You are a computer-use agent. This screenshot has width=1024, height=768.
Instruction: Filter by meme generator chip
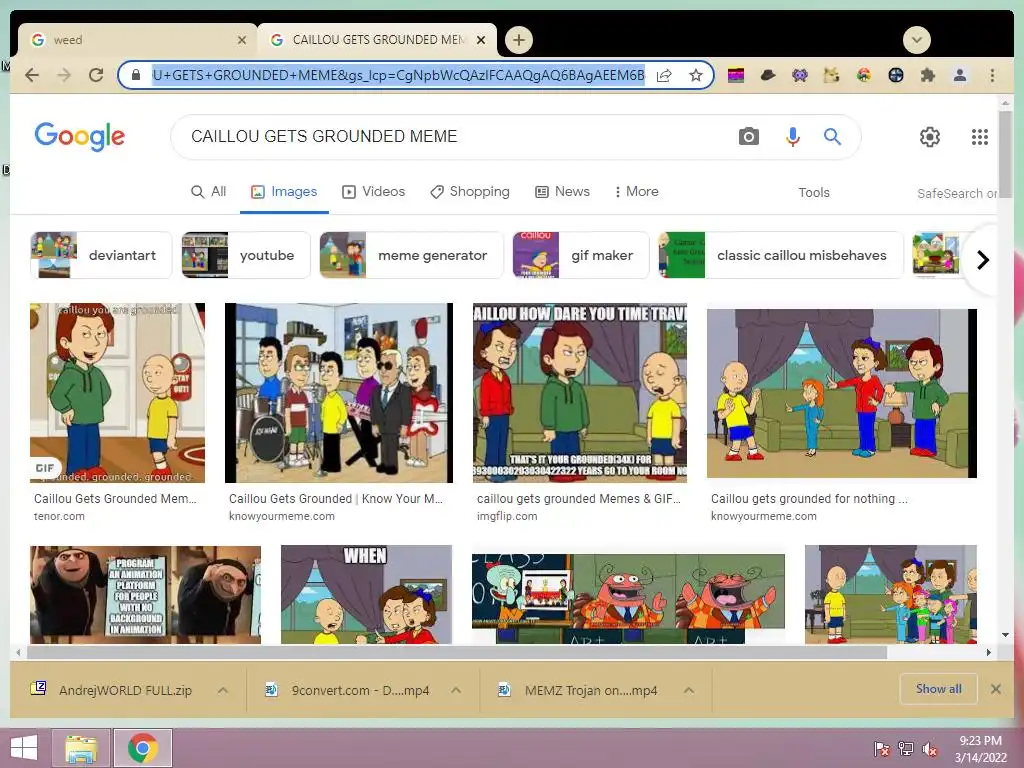click(x=411, y=255)
